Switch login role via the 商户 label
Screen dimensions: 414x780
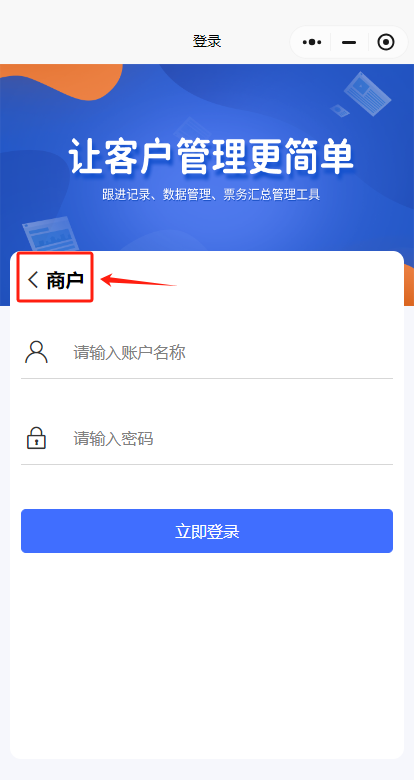click(x=65, y=280)
